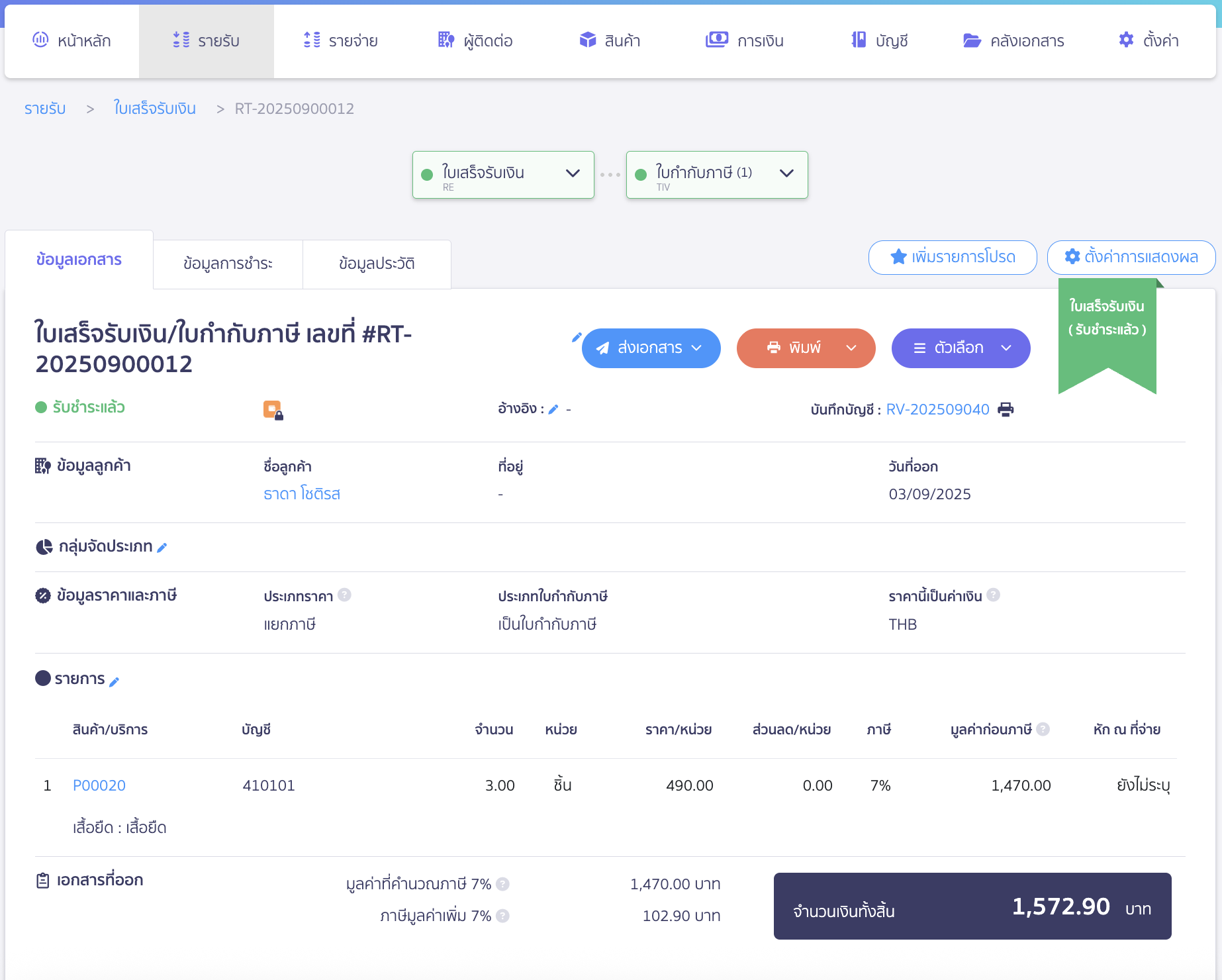Viewport: 1222px width, 980px height.
Task: Click the orange locked note icon
Action: pos(273,410)
